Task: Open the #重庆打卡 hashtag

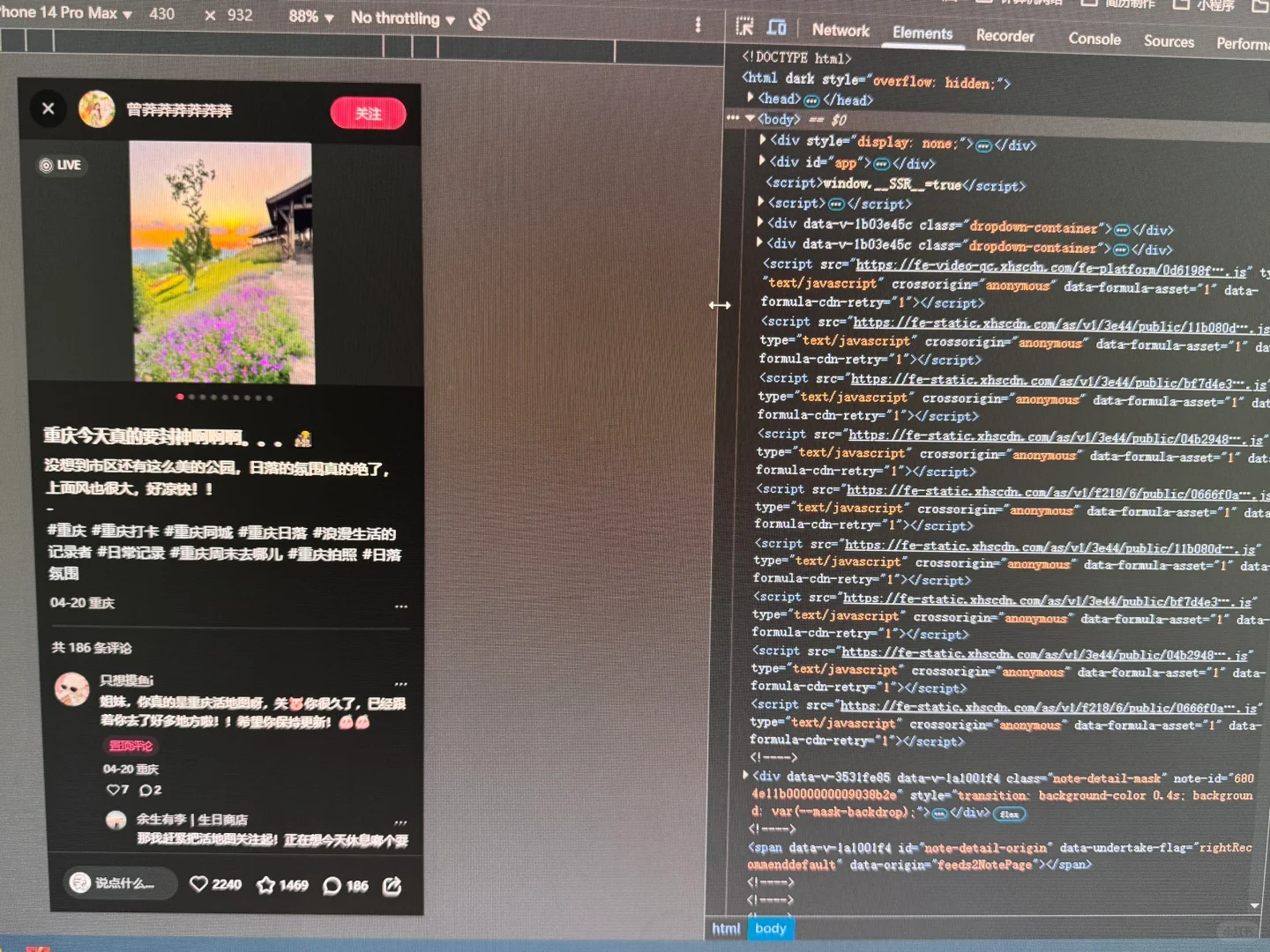Action: pyautogui.click(x=125, y=532)
